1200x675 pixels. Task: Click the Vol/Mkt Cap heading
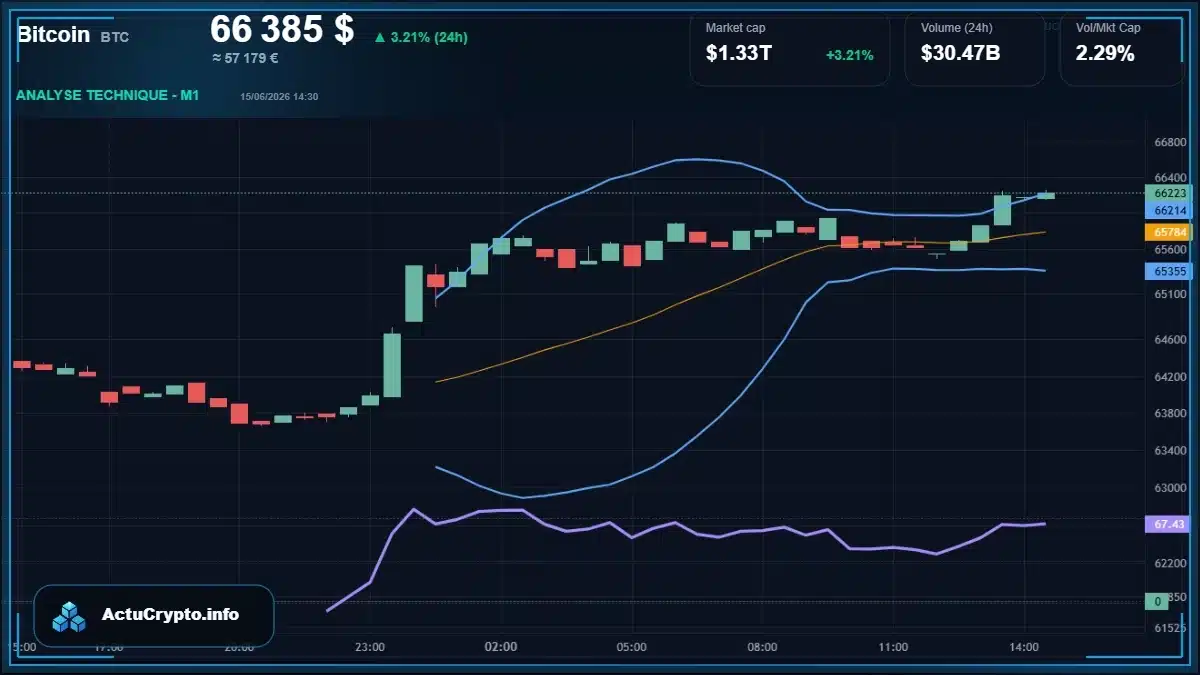(x=1108, y=28)
